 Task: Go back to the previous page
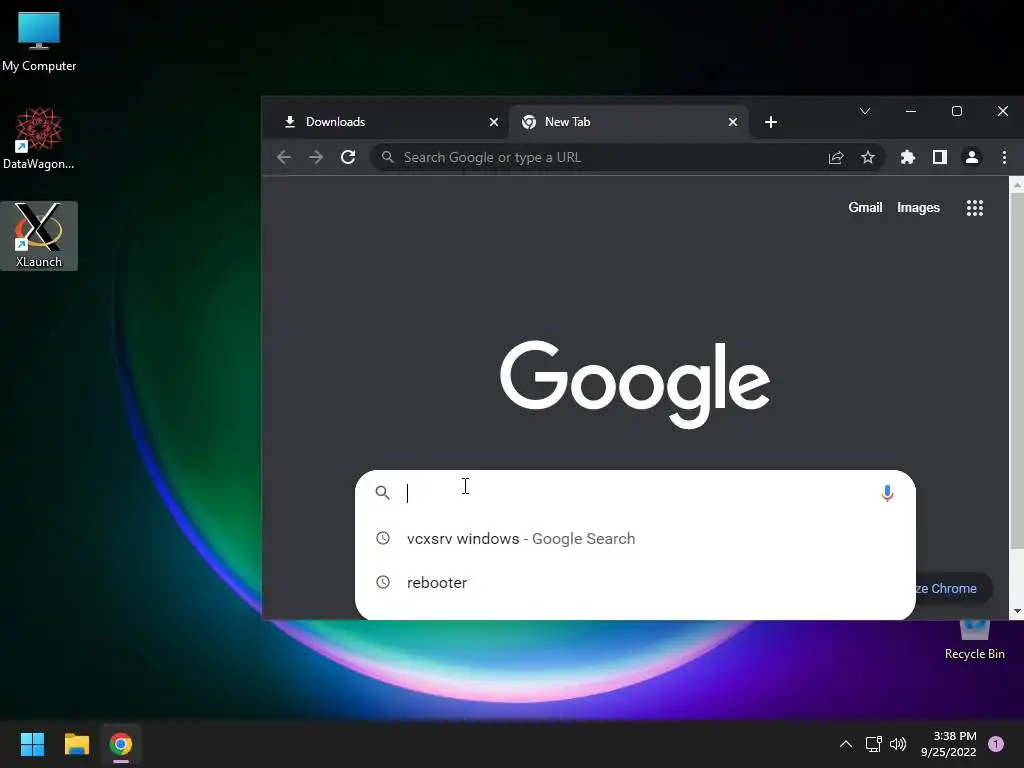(283, 157)
